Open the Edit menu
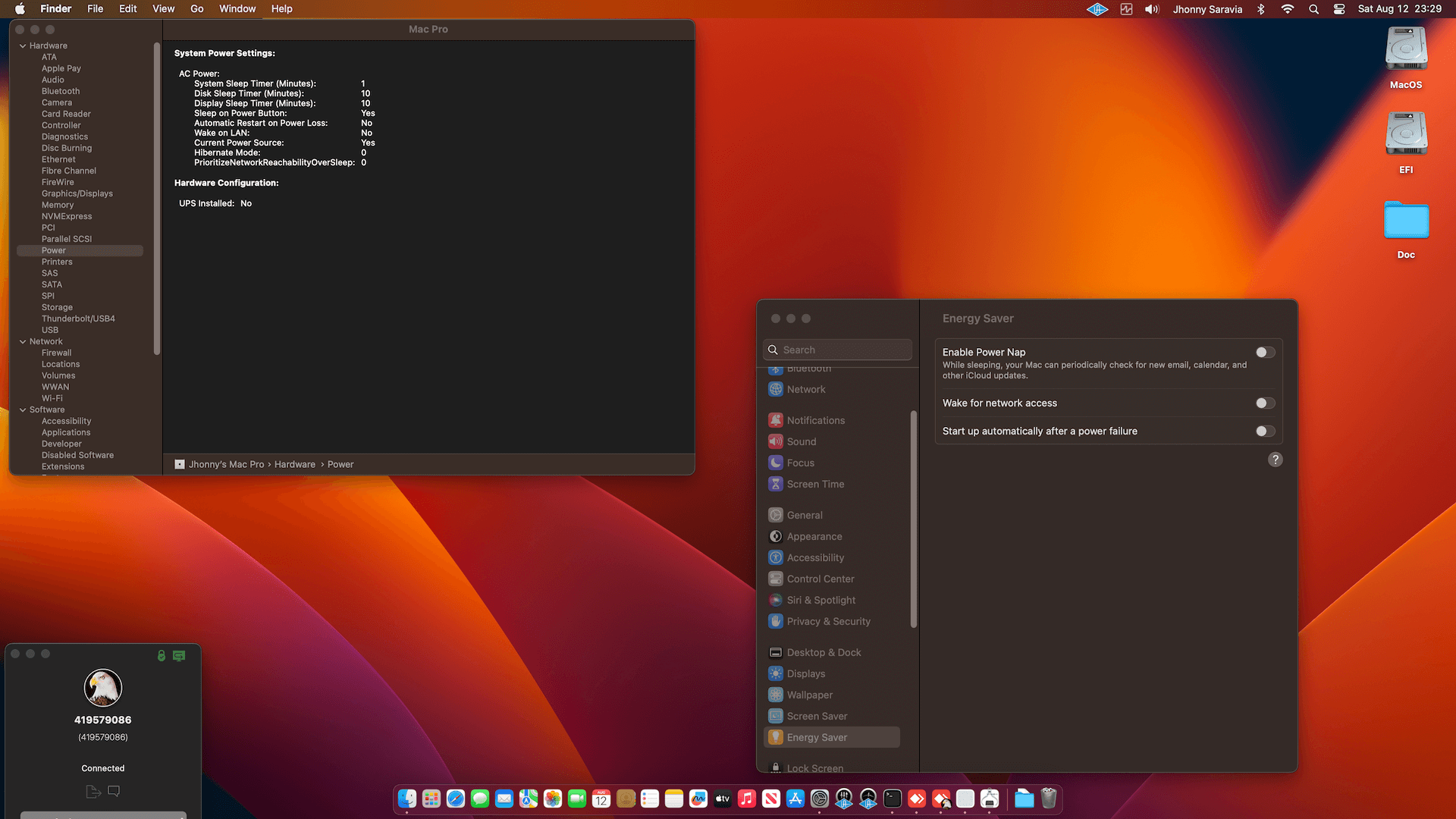Image resolution: width=1456 pixels, height=819 pixels. click(x=128, y=9)
